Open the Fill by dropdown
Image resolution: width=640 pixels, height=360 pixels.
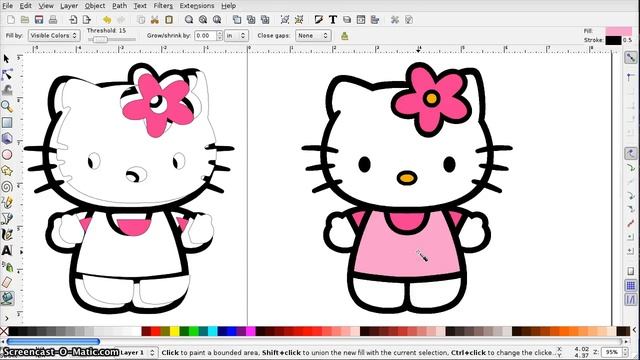(x=54, y=36)
